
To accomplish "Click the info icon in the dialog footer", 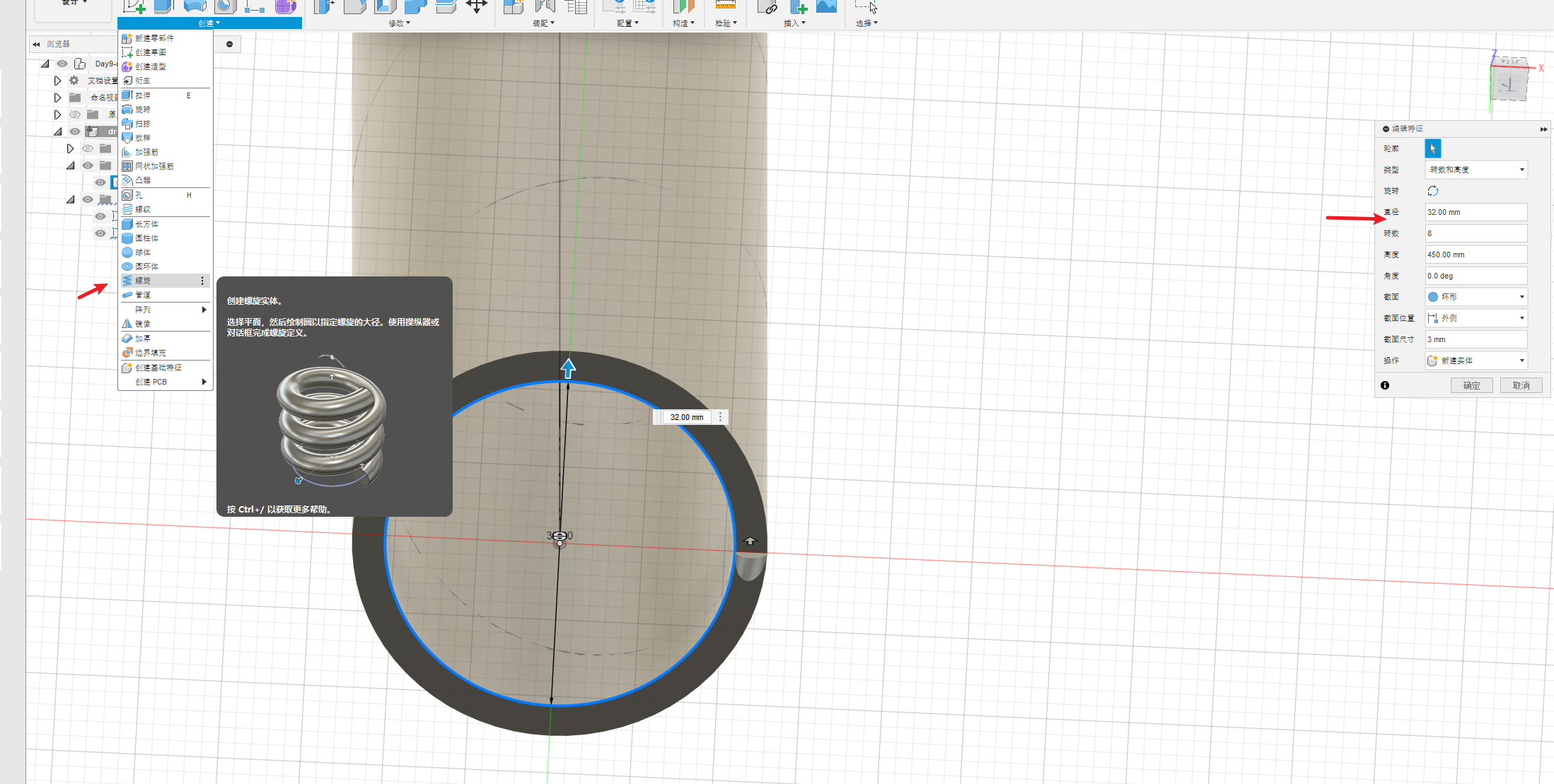I will (1385, 385).
